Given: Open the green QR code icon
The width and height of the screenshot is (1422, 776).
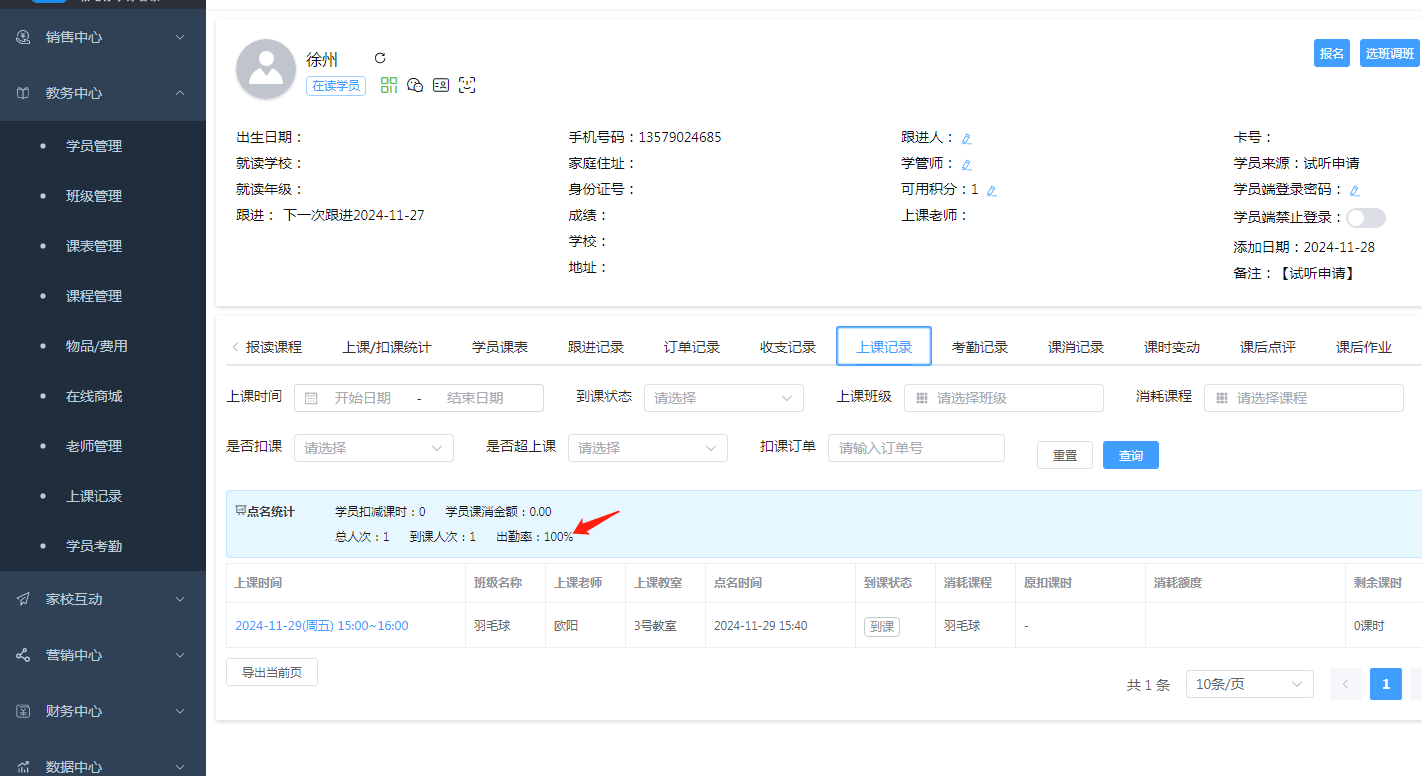Looking at the screenshot, I should pyautogui.click(x=389, y=85).
